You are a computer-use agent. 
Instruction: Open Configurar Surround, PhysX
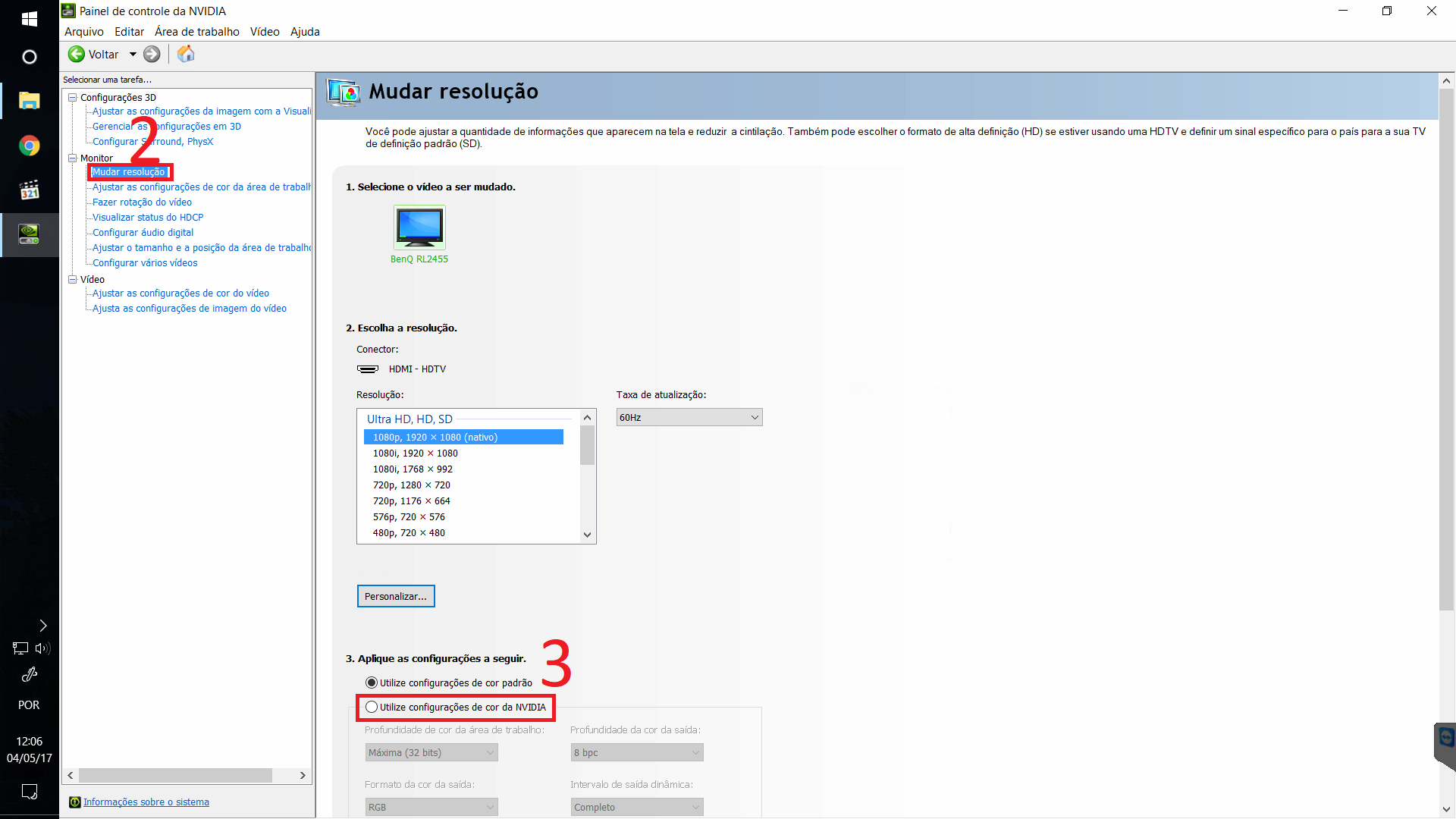153,142
